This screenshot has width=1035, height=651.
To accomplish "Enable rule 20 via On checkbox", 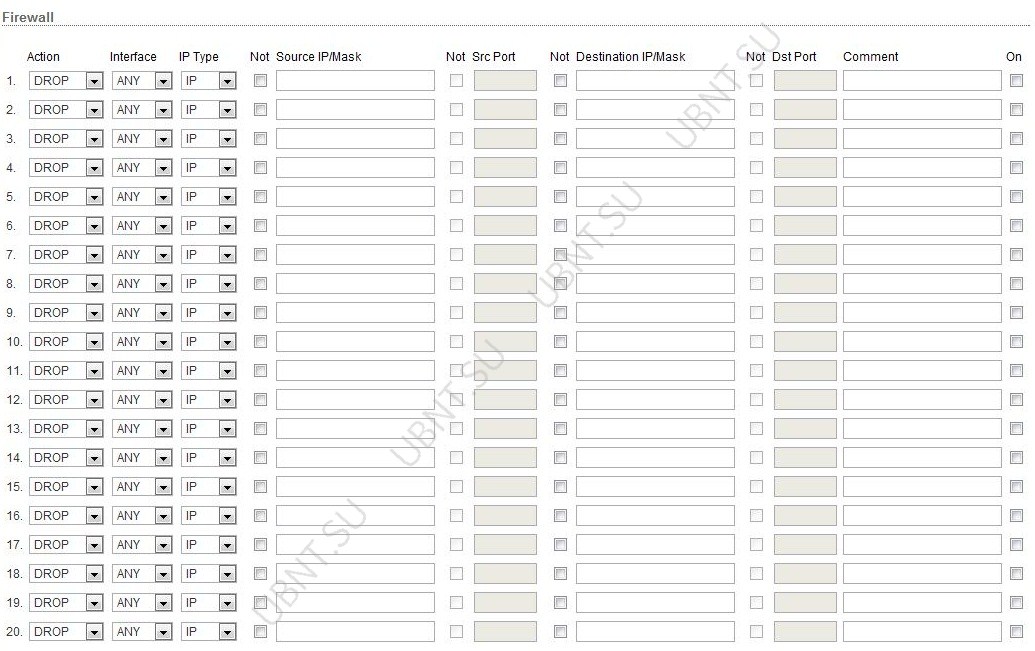I will (1017, 632).
